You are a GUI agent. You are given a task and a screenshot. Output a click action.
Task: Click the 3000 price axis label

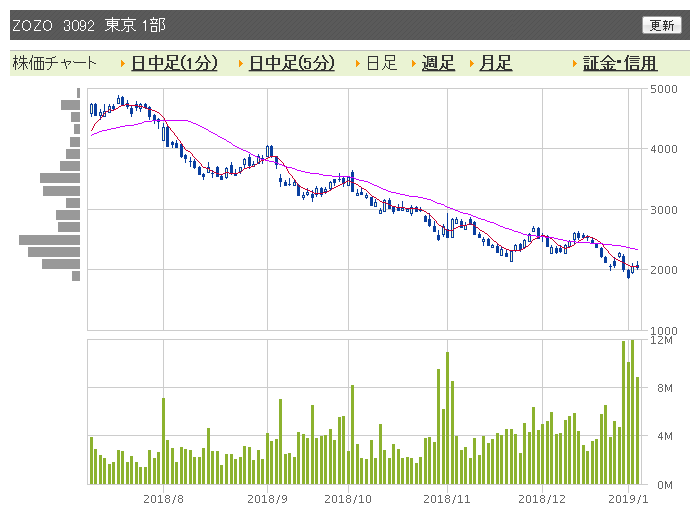pos(663,209)
